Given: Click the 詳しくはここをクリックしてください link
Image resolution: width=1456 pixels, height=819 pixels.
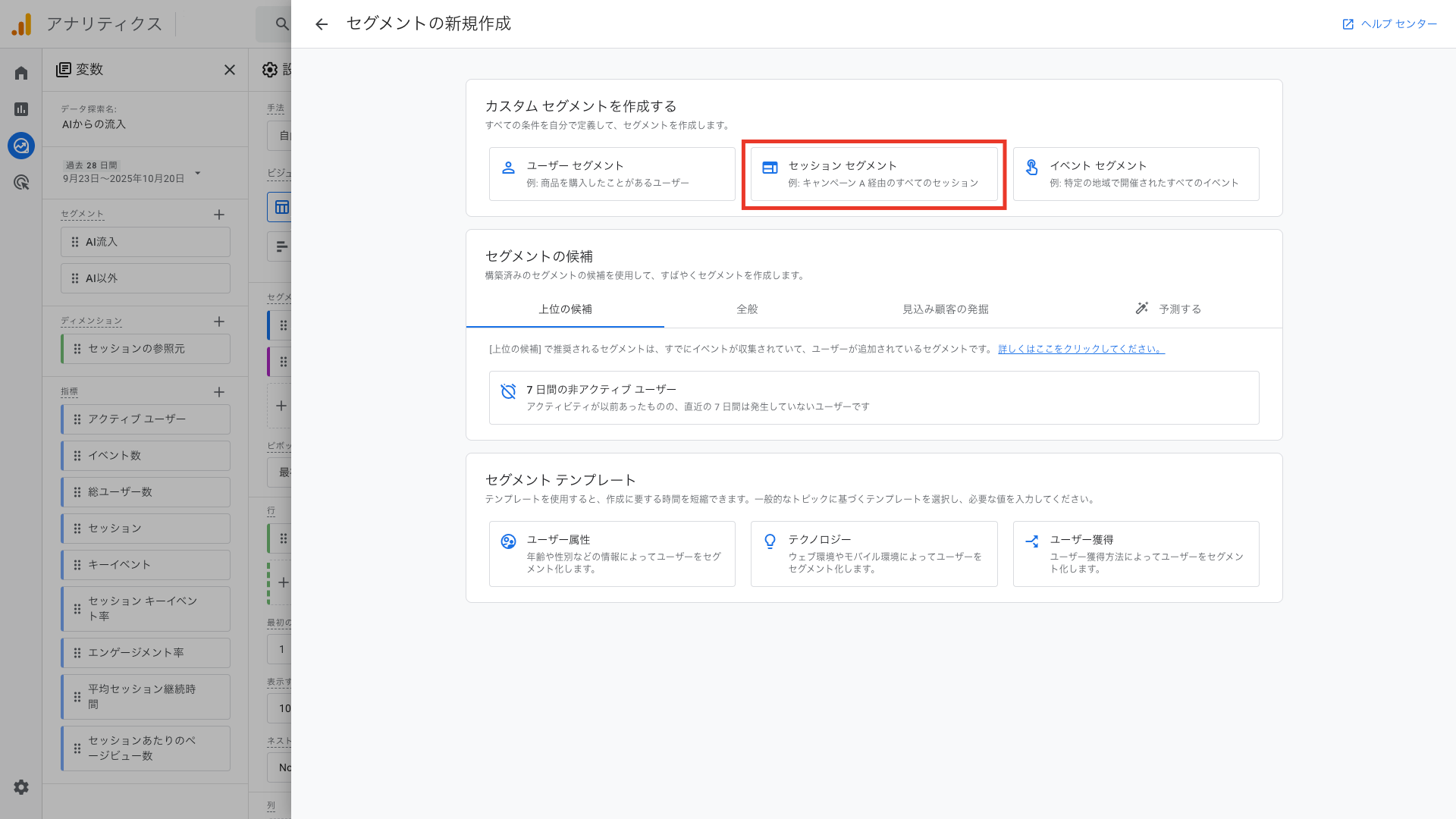Looking at the screenshot, I should click(x=1080, y=350).
